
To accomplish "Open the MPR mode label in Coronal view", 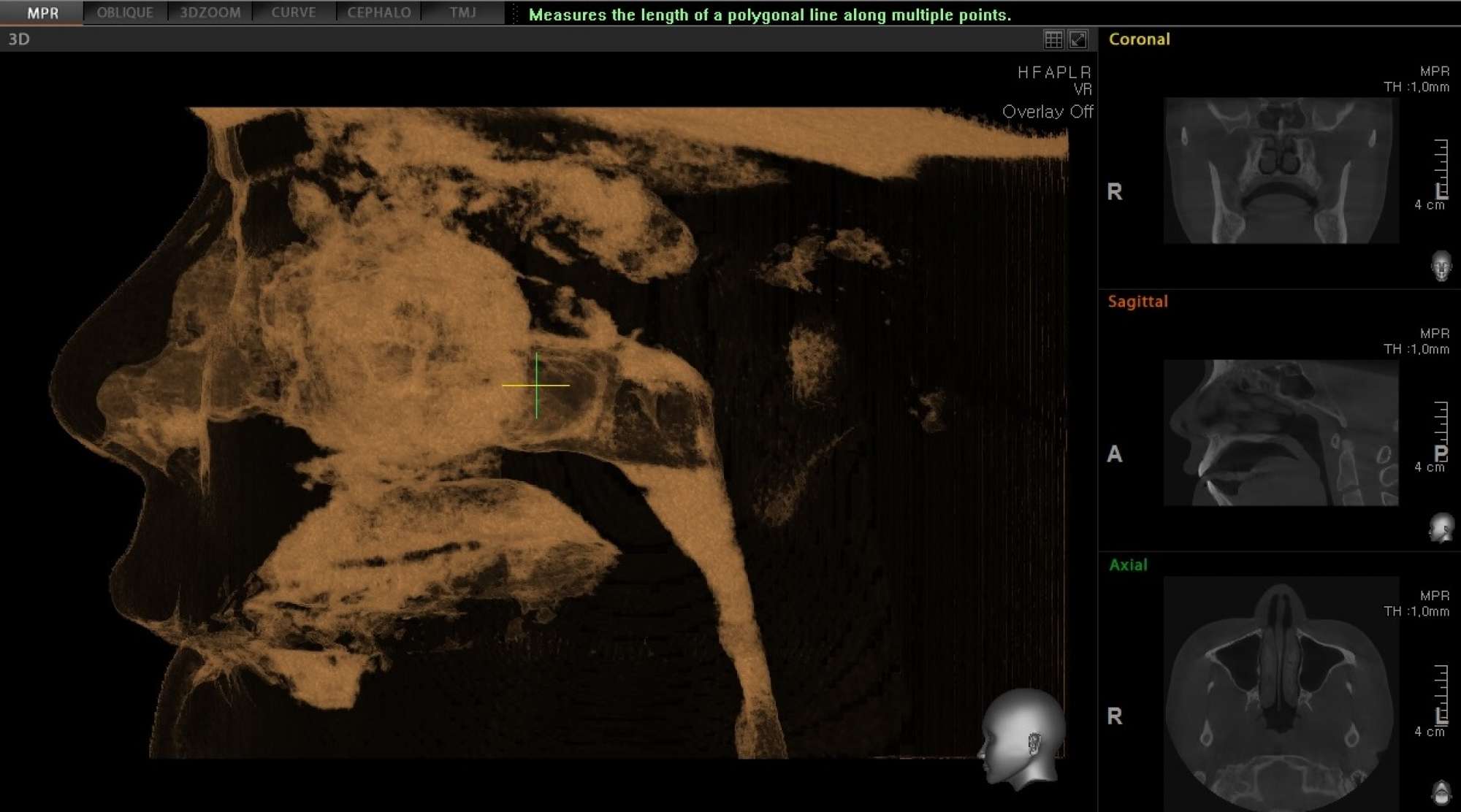I will pyautogui.click(x=1434, y=71).
